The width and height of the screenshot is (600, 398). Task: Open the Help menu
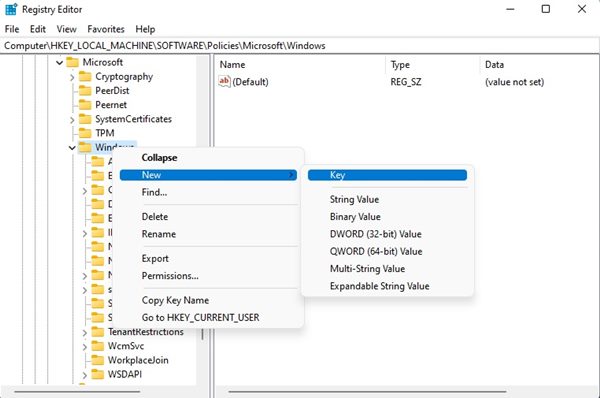coord(145,29)
